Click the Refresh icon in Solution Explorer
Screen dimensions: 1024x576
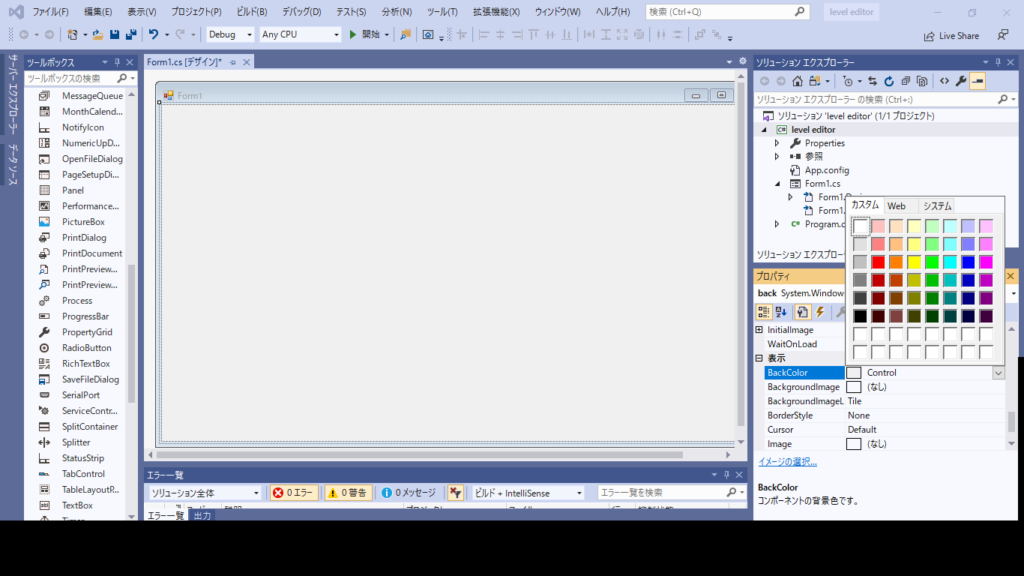(x=888, y=81)
